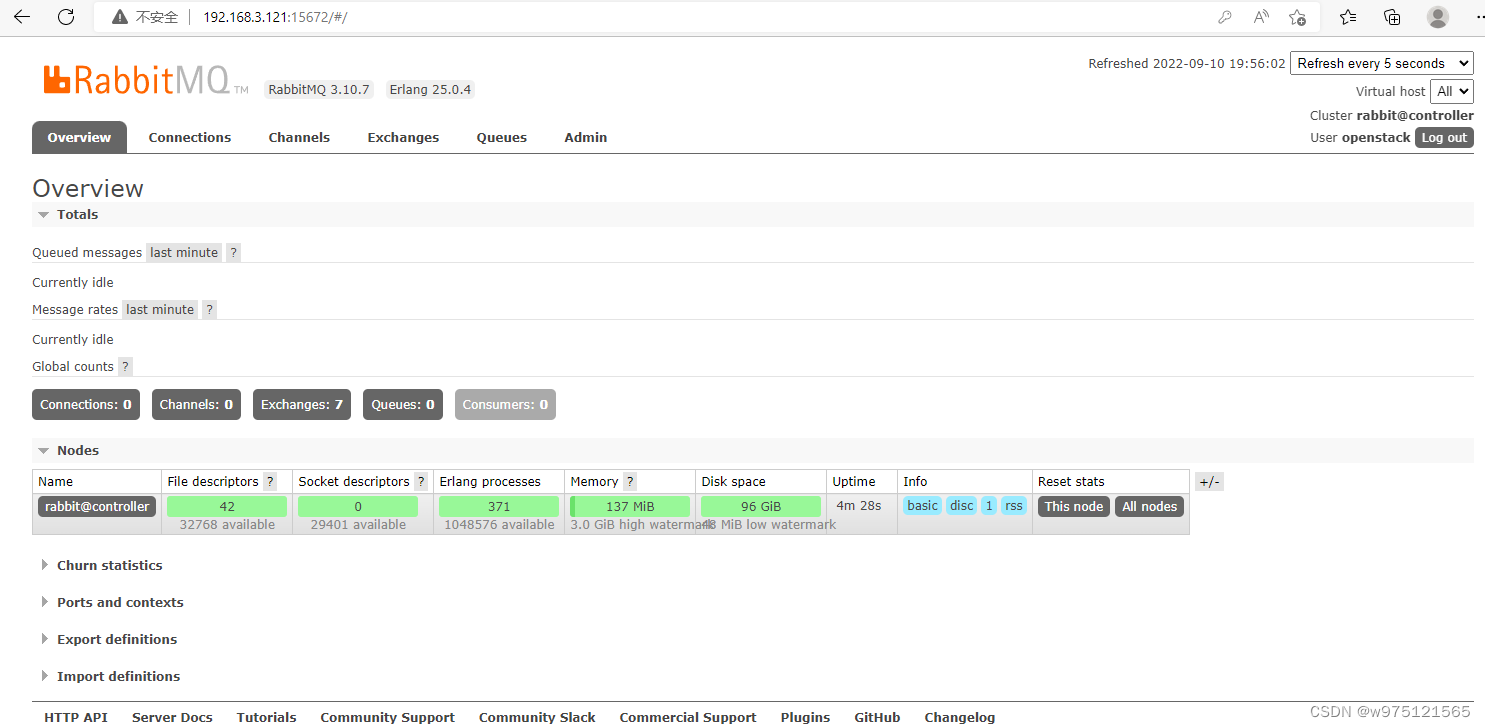This screenshot has height=727, width=1485.
Task: Click the rabbit@controller node name
Action: click(96, 506)
